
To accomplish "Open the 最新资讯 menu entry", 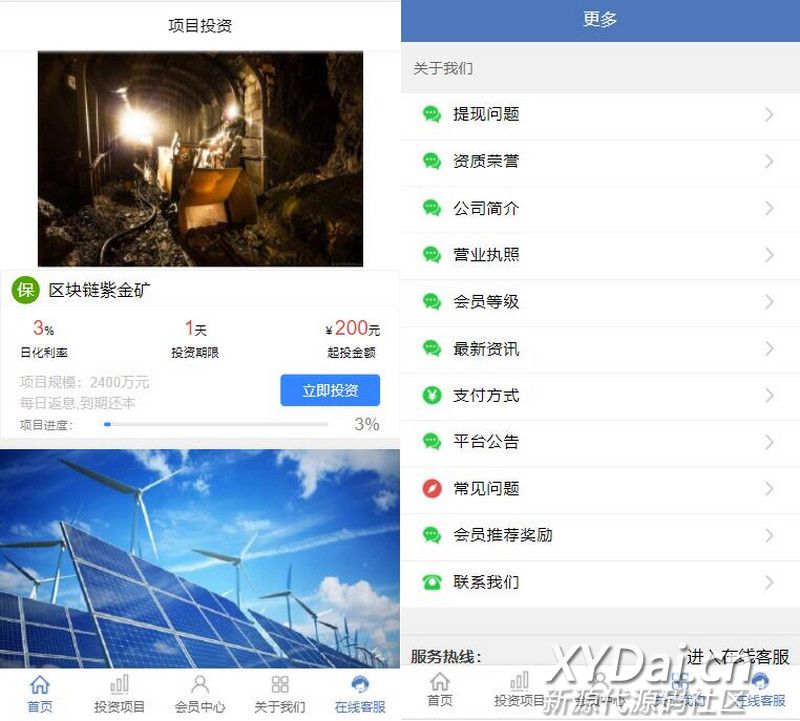I will click(x=601, y=349).
